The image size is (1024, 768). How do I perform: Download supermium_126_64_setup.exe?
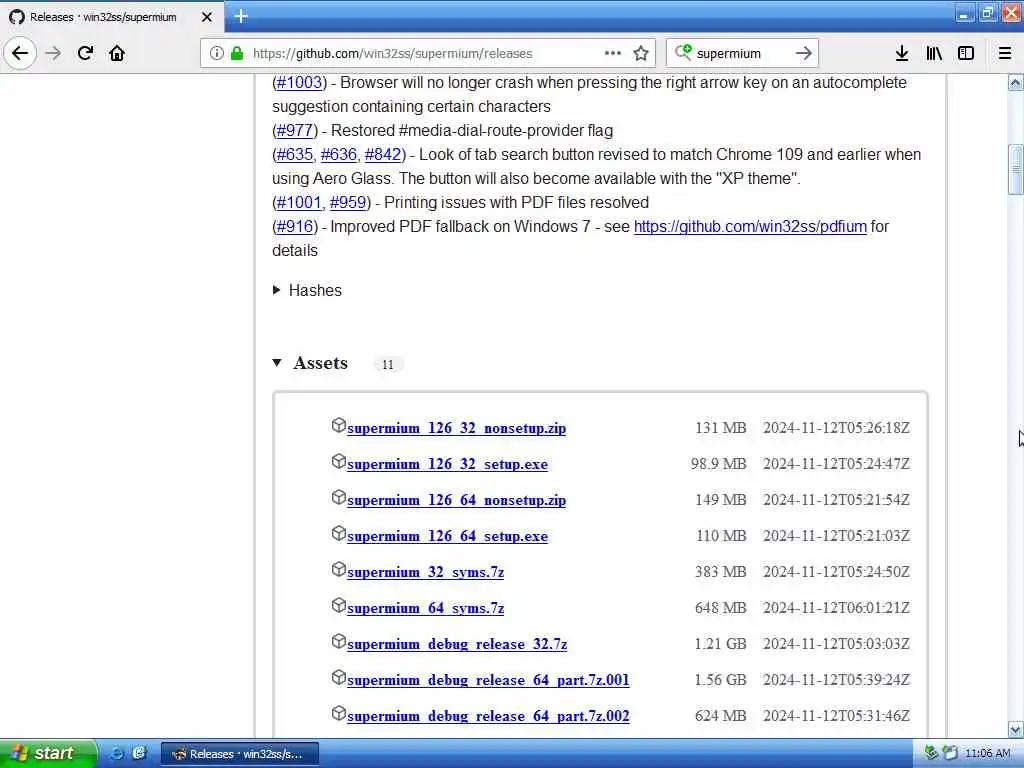pyautogui.click(x=447, y=536)
